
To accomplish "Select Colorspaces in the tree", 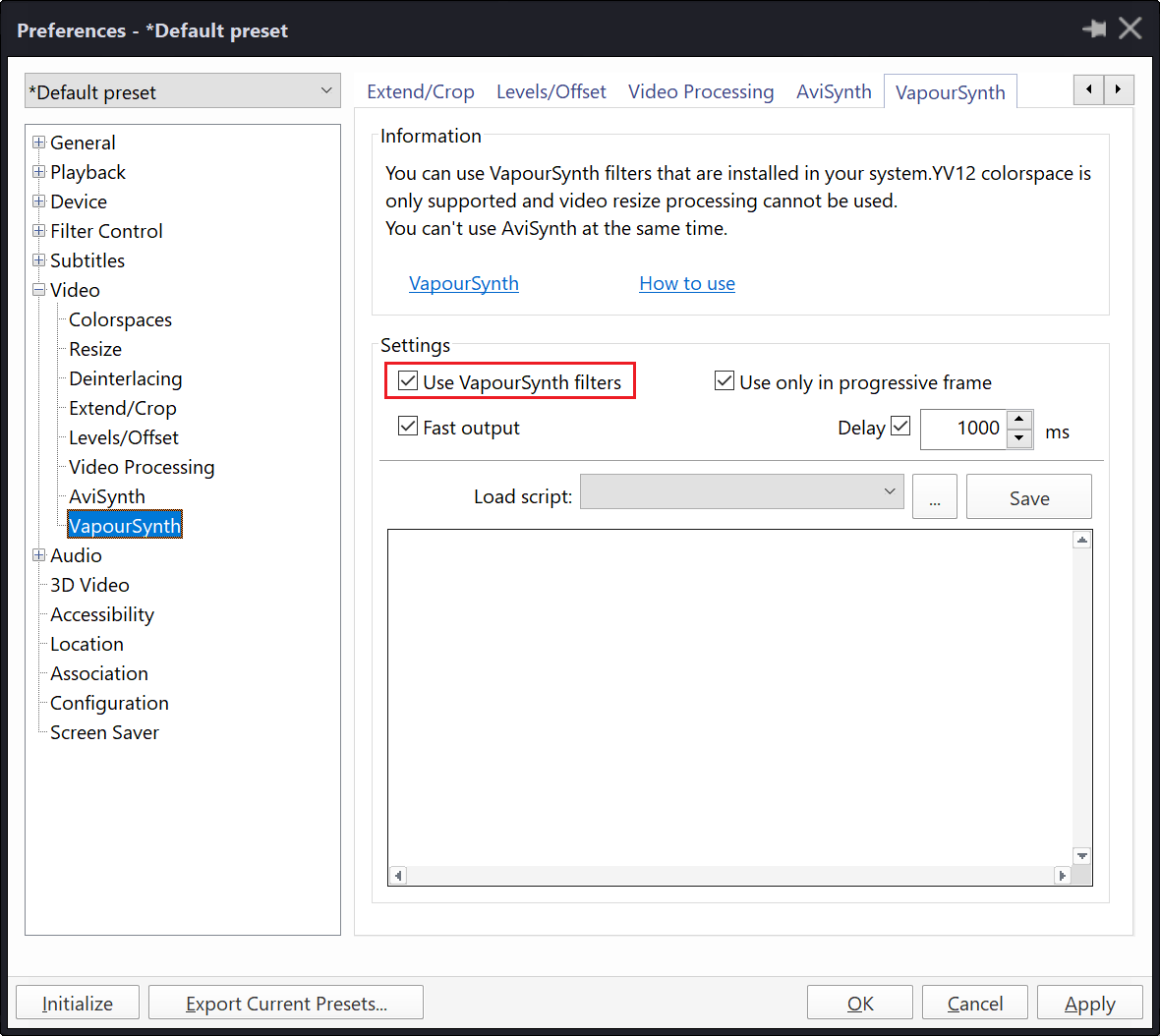I will [121, 319].
